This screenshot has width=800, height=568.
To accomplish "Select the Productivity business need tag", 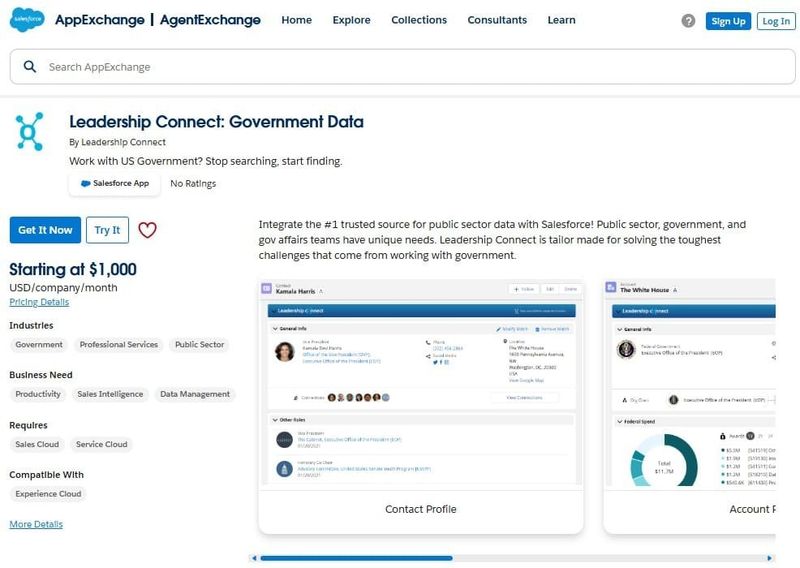I will coord(38,394).
